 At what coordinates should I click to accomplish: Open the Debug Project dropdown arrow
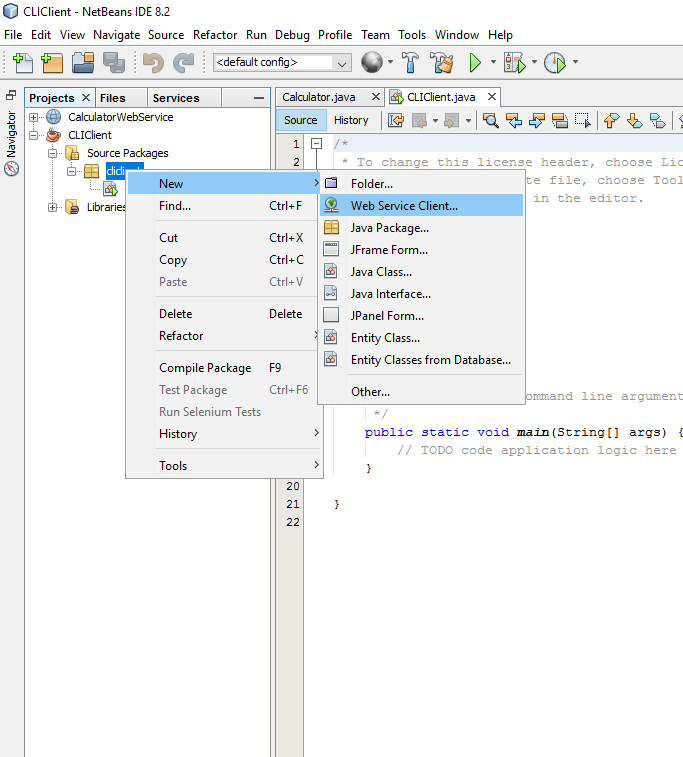coord(534,62)
